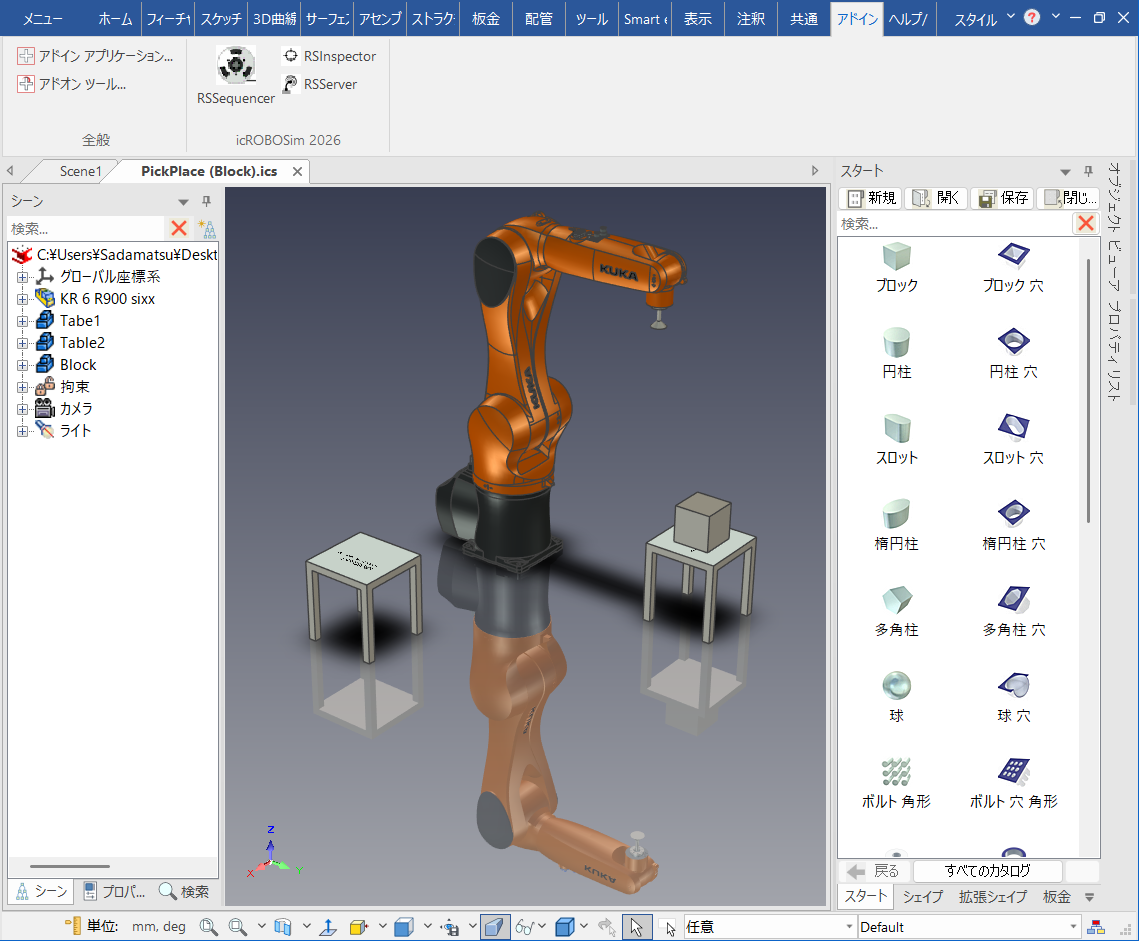
Task: Click the catalog search field
Action: pyautogui.click(x=954, y=223)
